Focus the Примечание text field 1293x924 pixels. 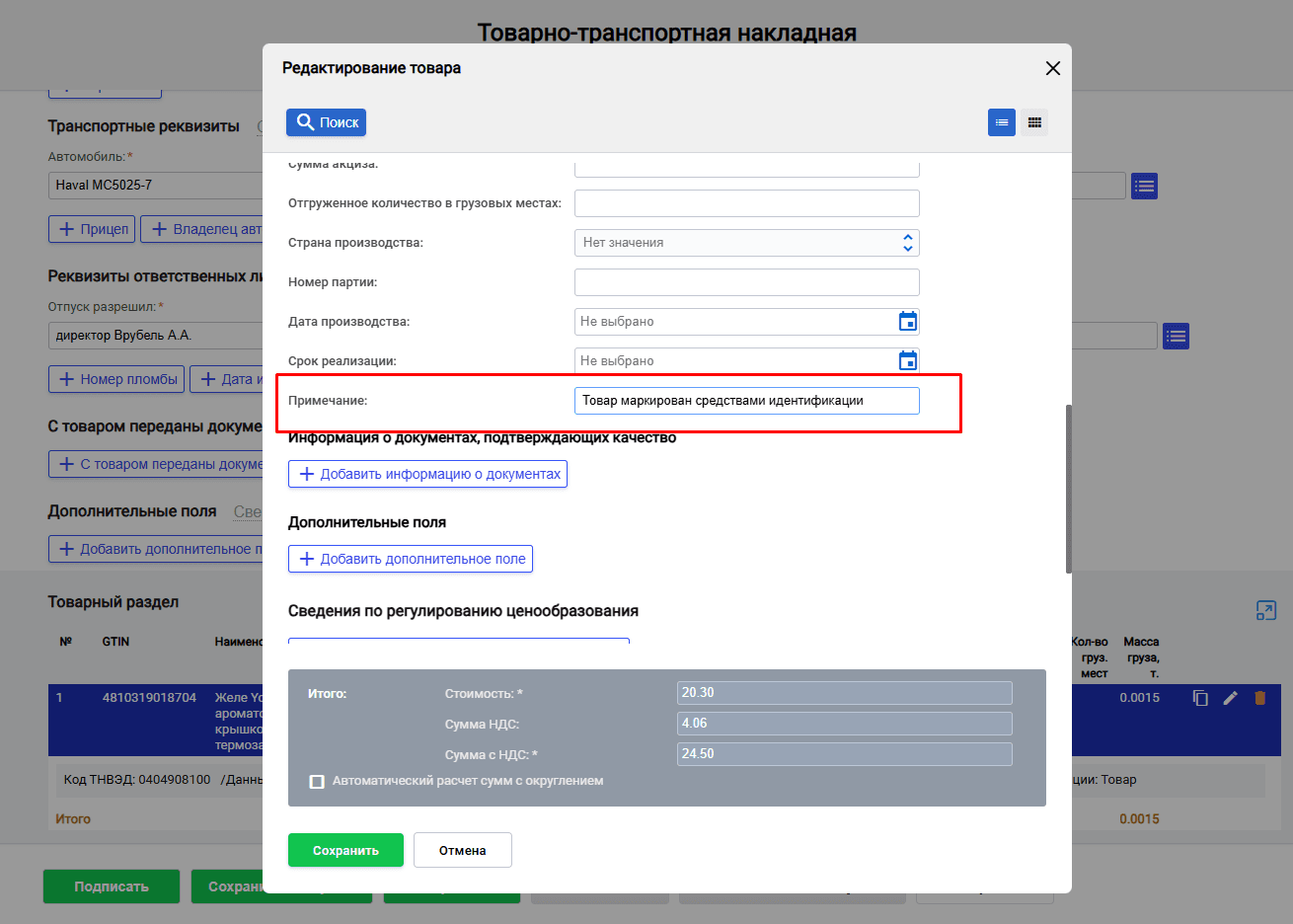click(x=746, y=401)
